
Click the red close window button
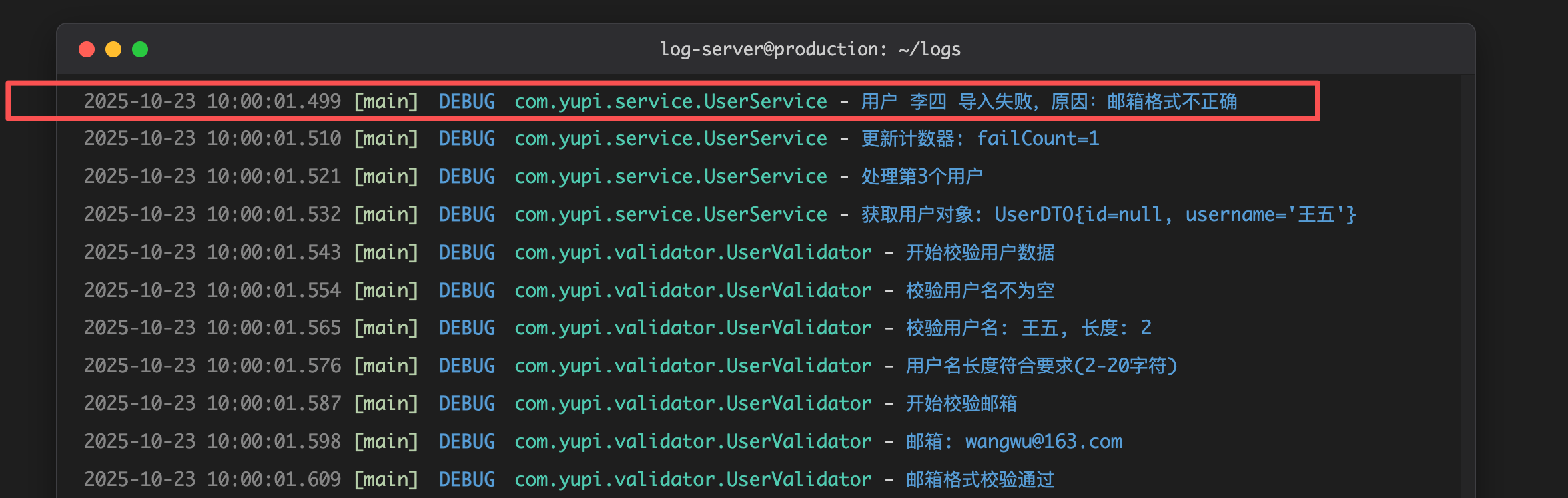coord(87,49)
